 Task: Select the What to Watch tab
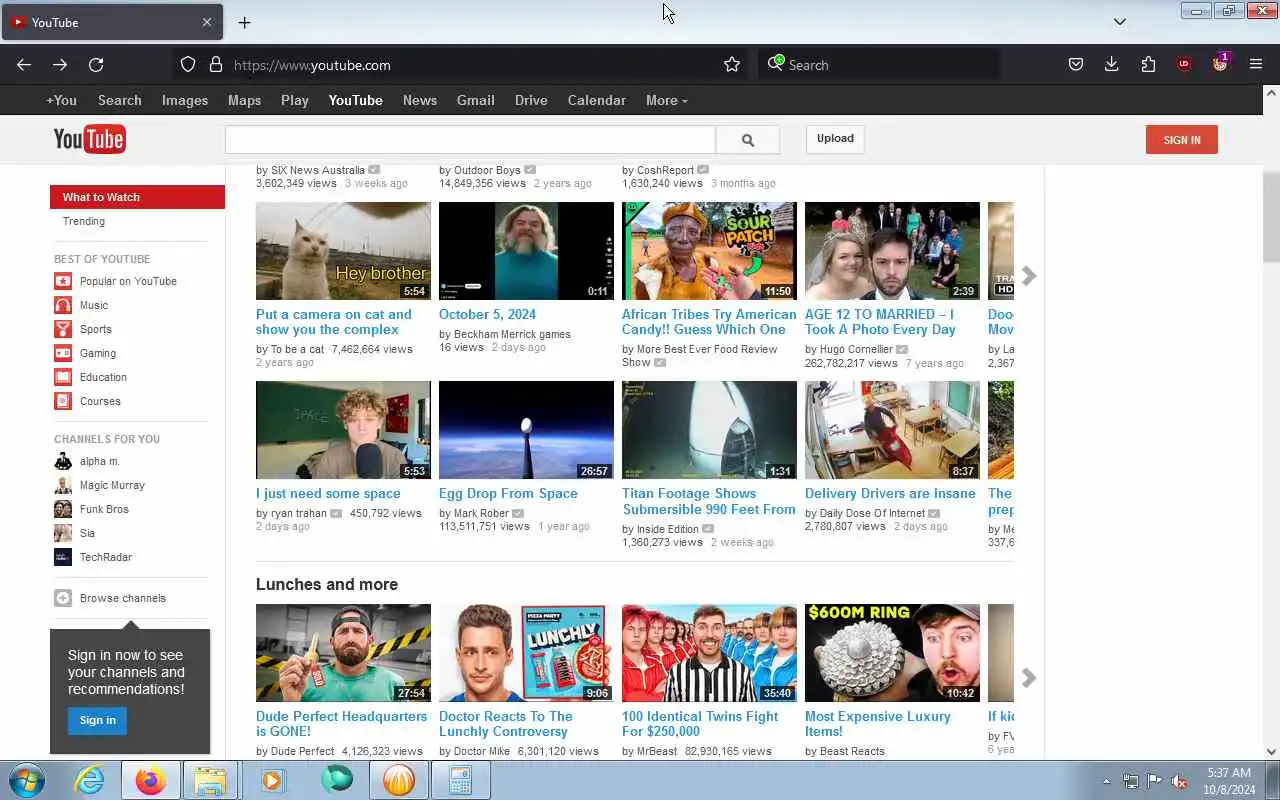pos(138,197)
